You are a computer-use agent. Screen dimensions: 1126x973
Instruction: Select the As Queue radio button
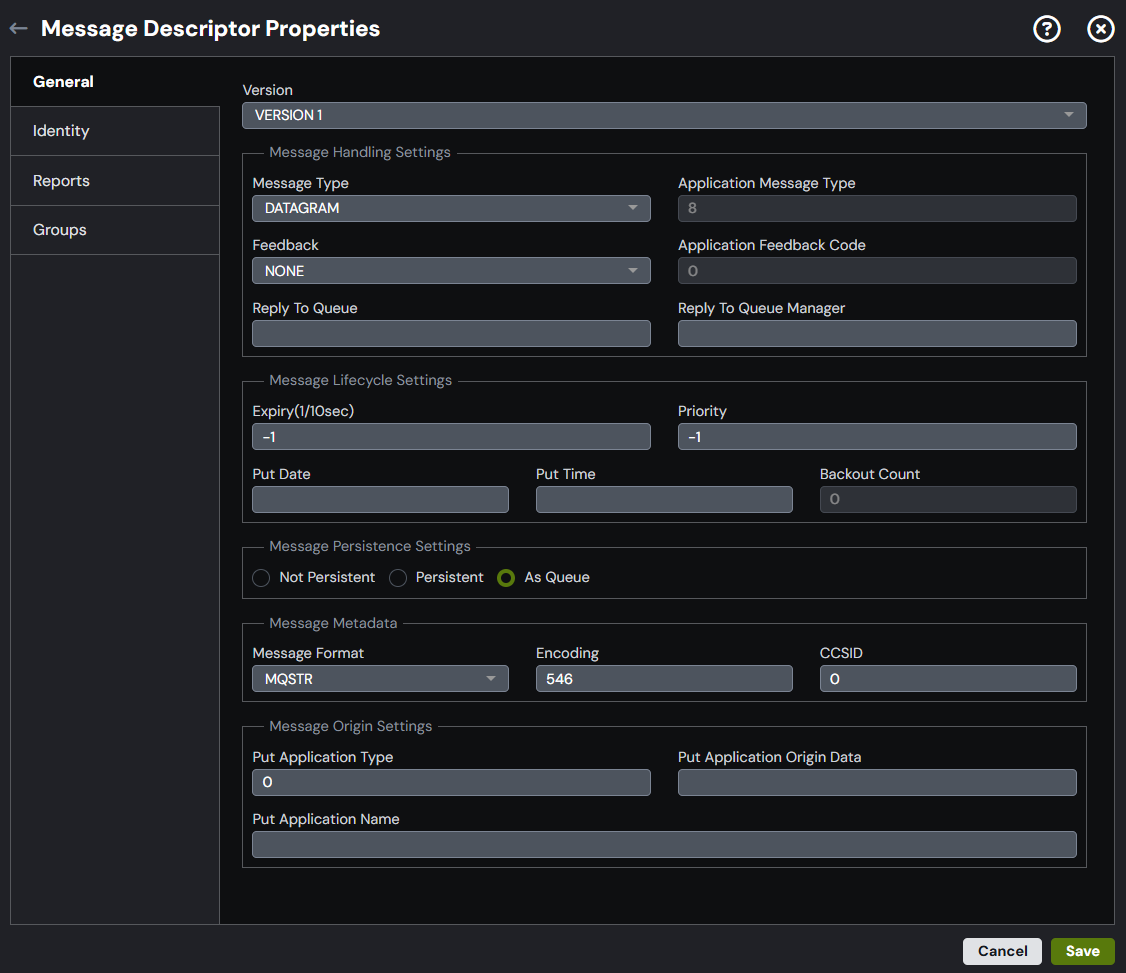(506, 578)
